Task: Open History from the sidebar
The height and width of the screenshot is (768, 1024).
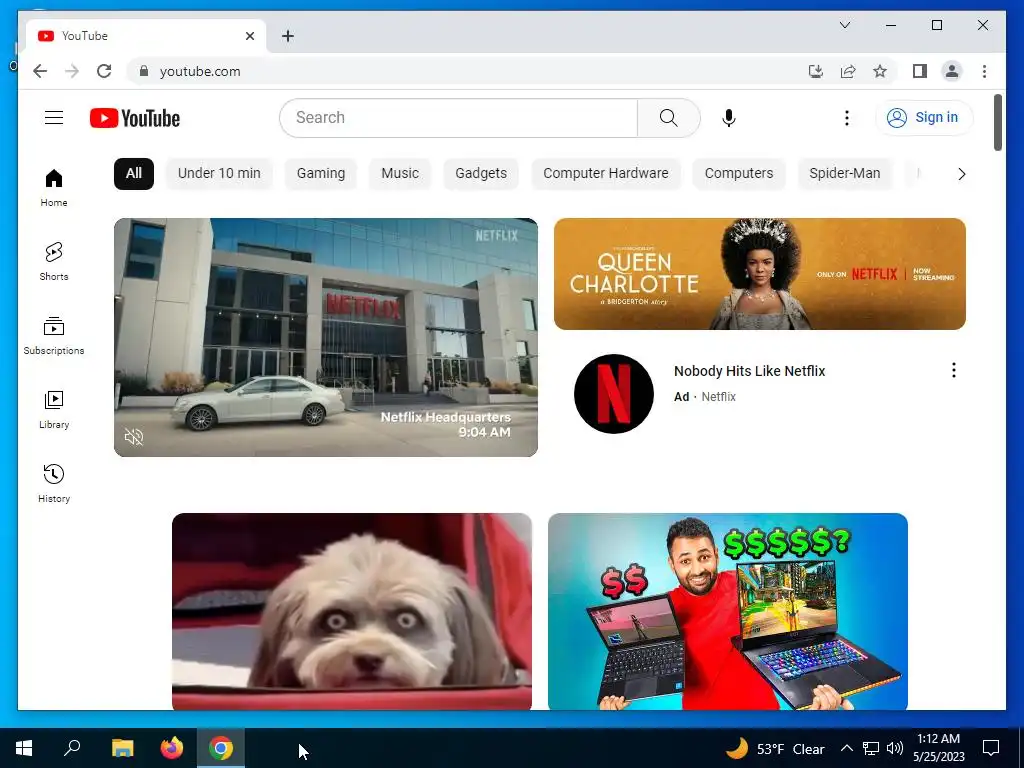Action: 54,483
